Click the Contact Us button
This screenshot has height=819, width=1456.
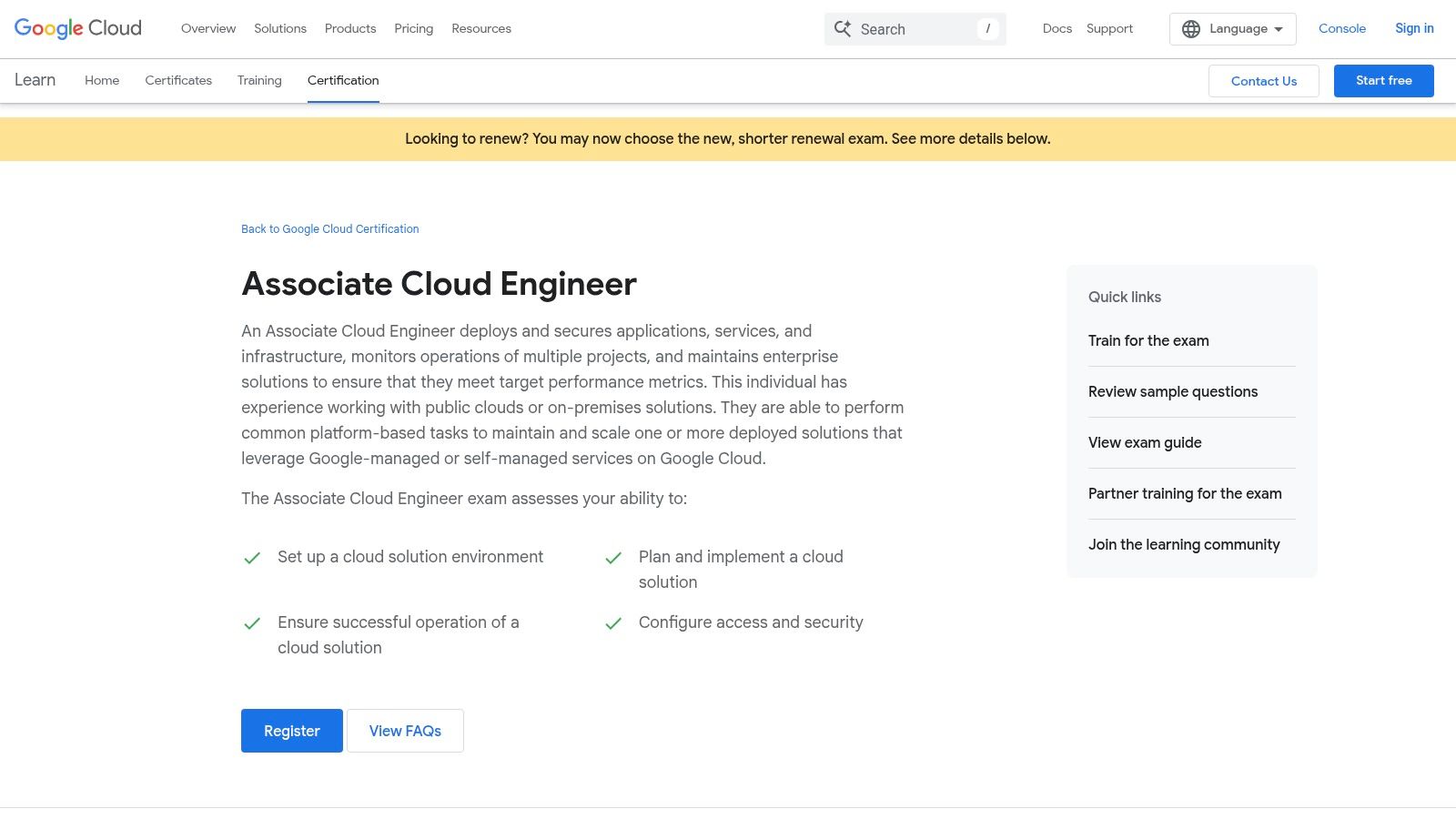tap(1263, 80)
